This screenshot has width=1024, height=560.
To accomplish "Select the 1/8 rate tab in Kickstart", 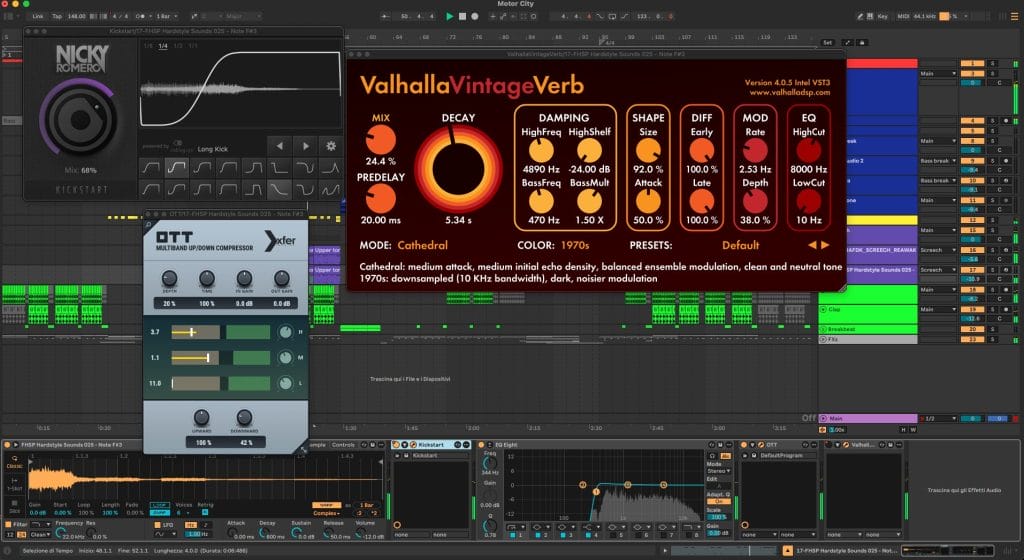I will click(148, 46).
